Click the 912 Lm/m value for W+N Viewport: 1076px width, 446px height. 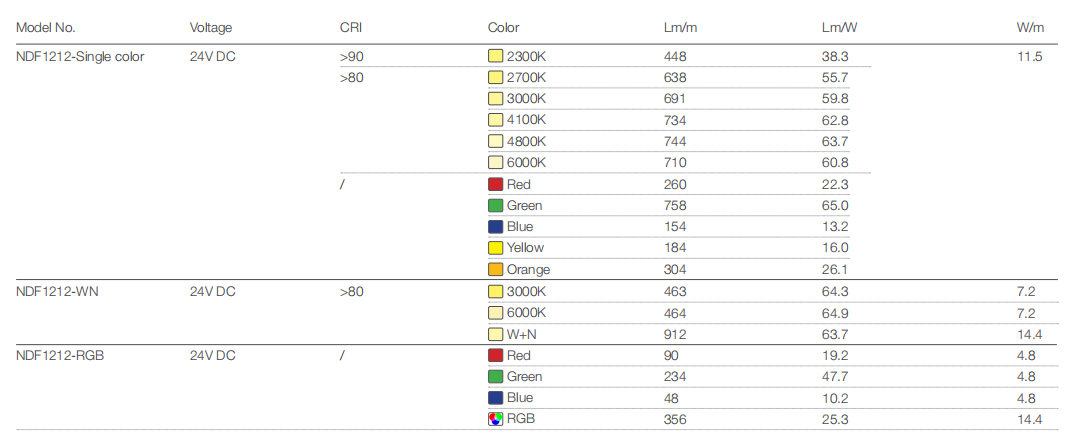675,334
